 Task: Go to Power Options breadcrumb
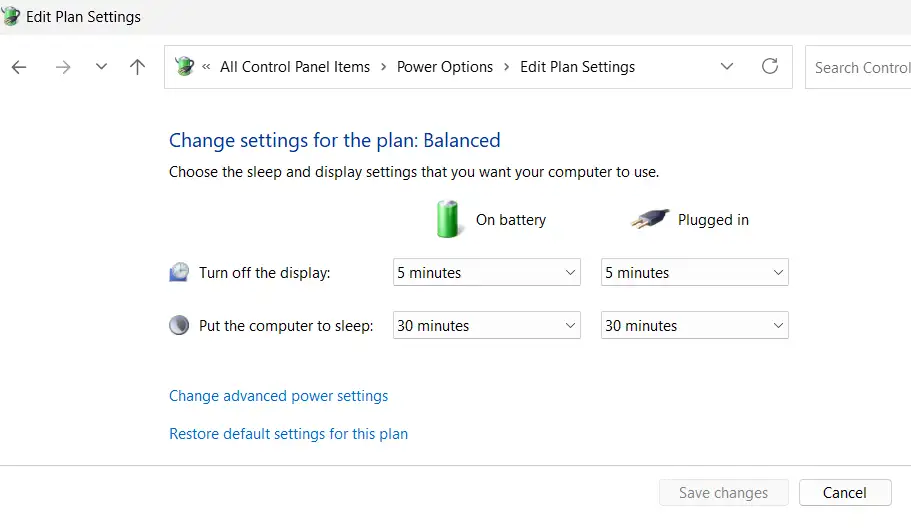pyautogui.click(x=445, y=67)
